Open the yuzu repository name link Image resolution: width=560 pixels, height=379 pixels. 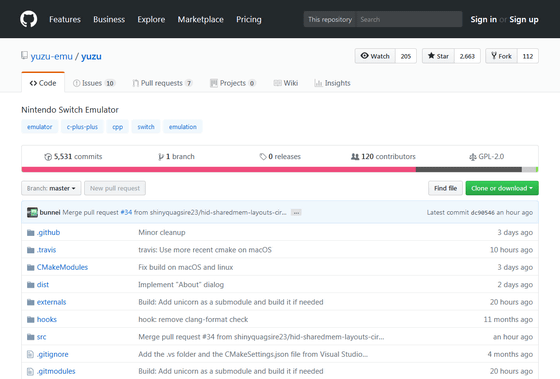tap(91, 56)
